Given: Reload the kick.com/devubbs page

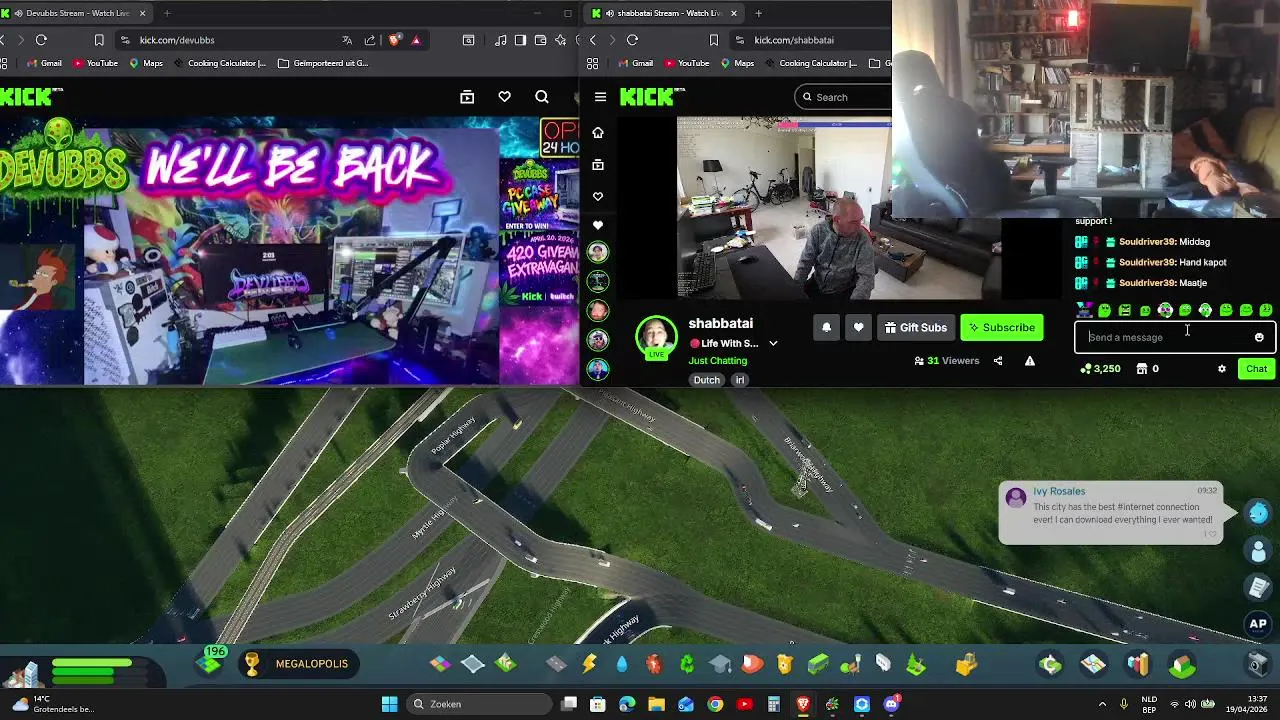Looking at the screenshot, I should [x=41, y=40].
